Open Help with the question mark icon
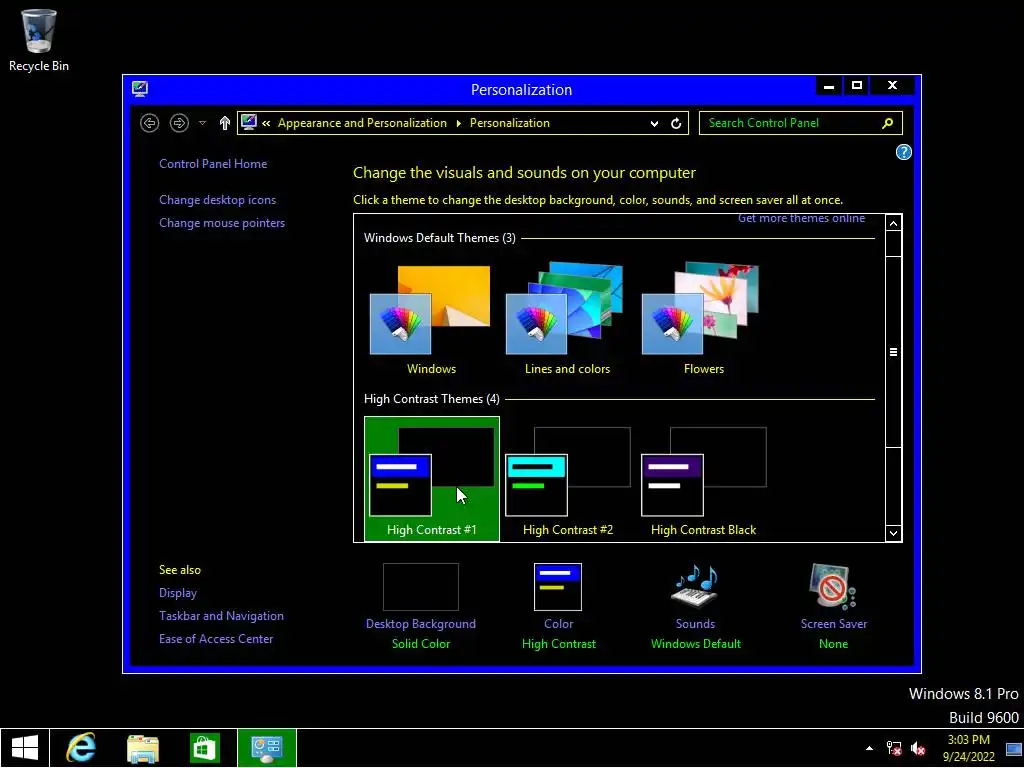Screen dimensions: 1024x768 pyautogui.click(x=903, y=152)
